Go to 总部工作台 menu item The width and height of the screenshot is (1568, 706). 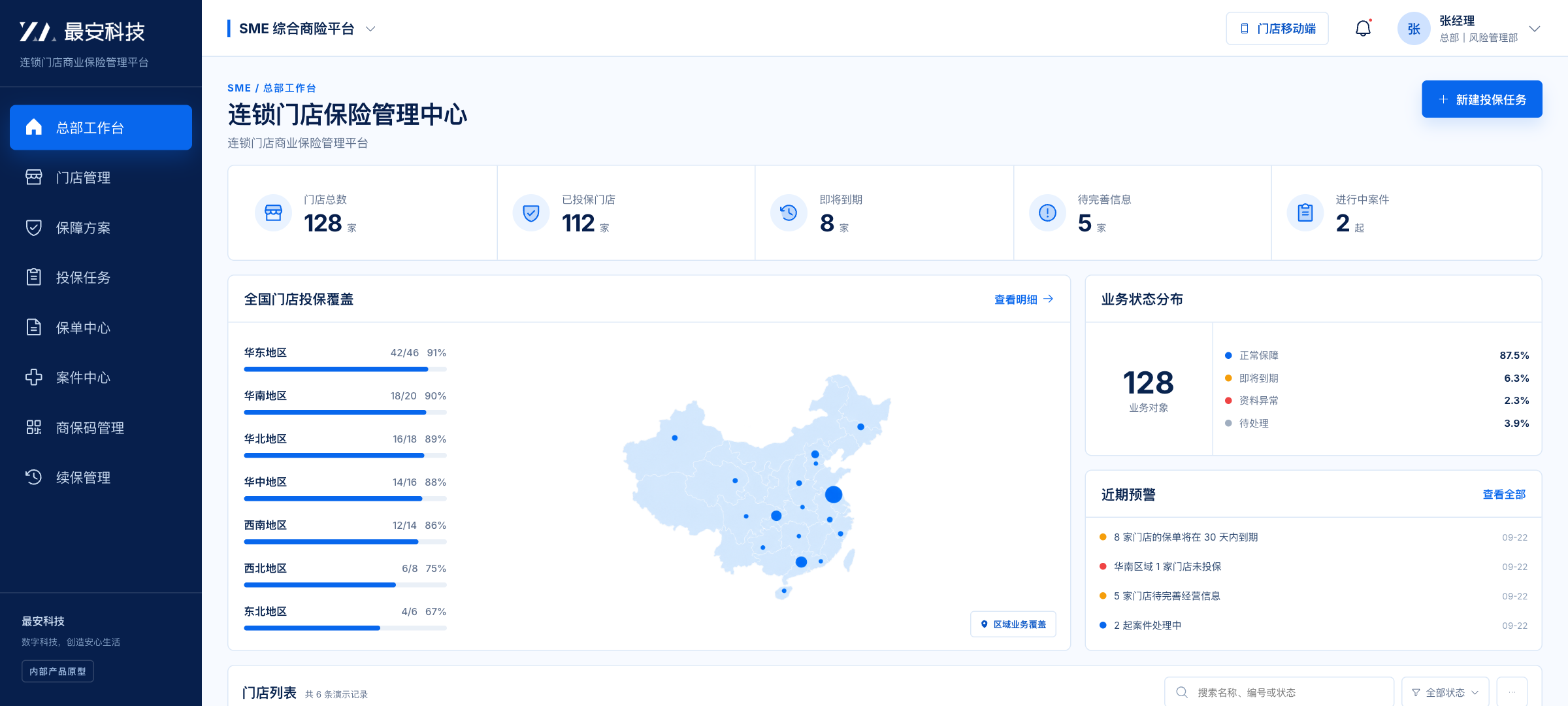point(101,127)
